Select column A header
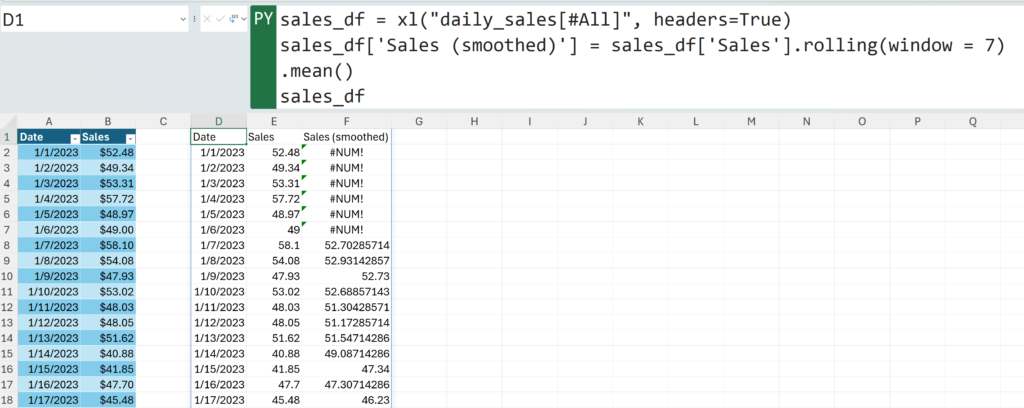The image size is (1024, 408). pos(49,121)
